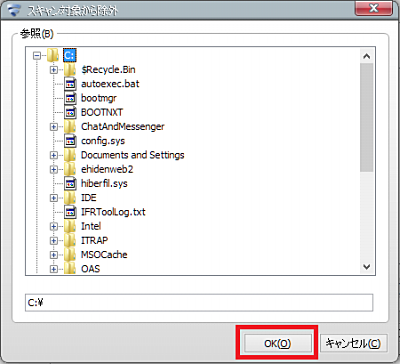Click the IFRToolLog.txt file icon
The height and width of the screenshot is (364, 400).
click(70, 212)
